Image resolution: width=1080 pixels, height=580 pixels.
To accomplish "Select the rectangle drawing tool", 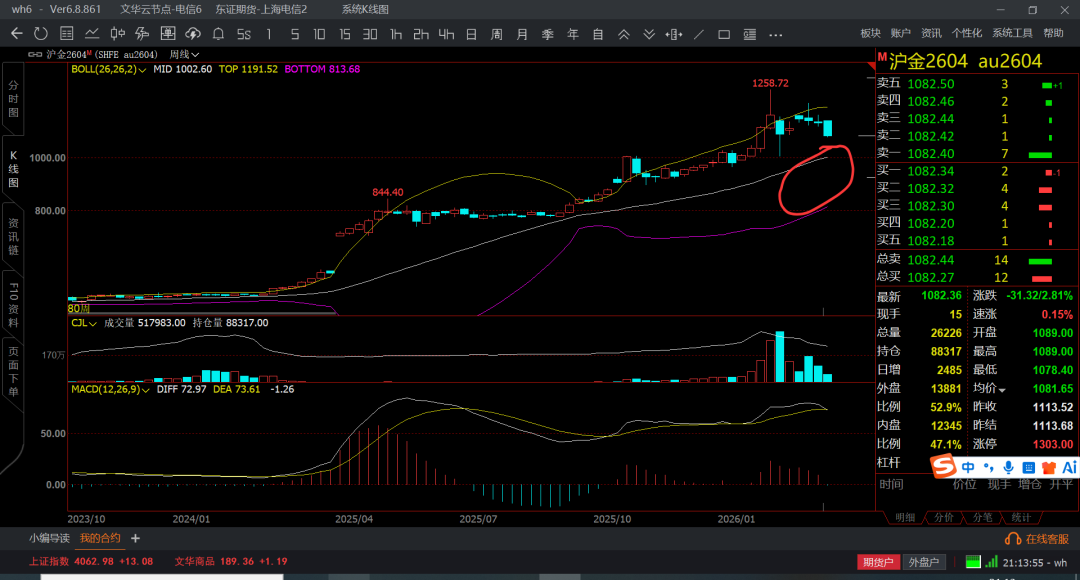I will pyautogui.click(x=724, y=34).
